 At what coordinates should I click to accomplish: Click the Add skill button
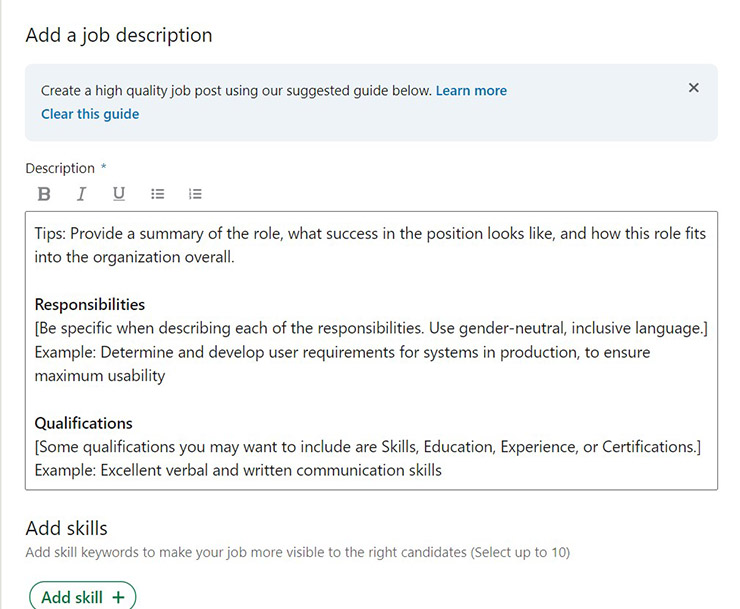tap(83, 596)
